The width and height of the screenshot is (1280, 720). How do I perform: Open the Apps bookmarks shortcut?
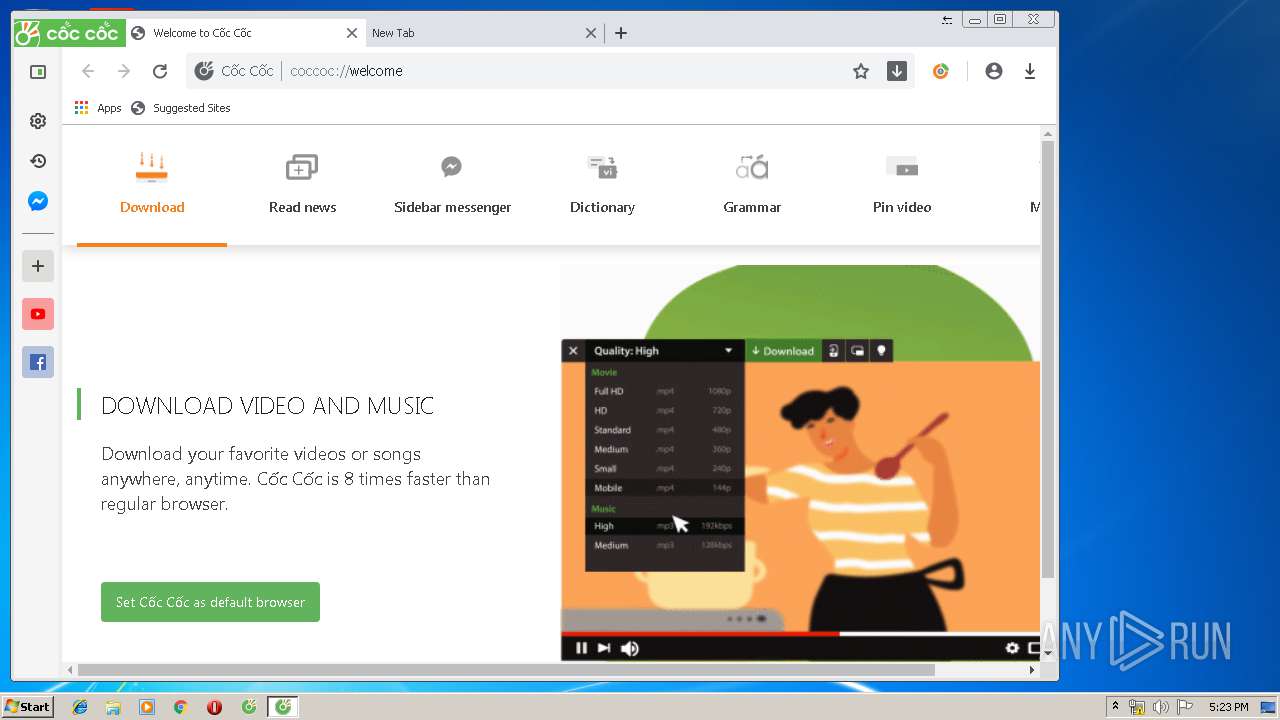[x=98, y=108]
